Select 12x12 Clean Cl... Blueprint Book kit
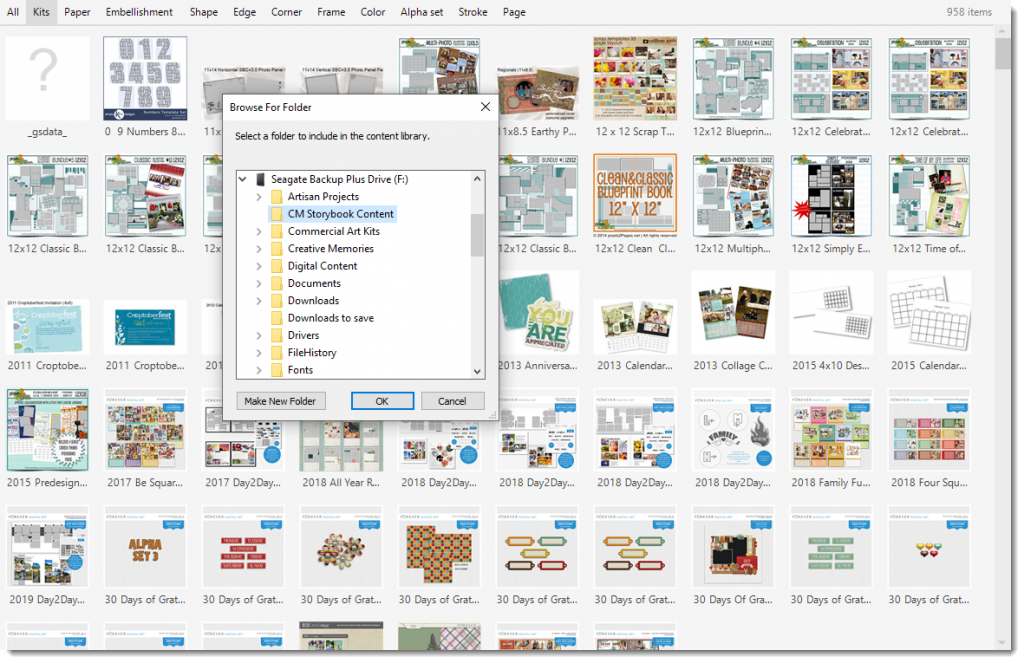Viewport: 1024px width, 663px height. [635, 196]
